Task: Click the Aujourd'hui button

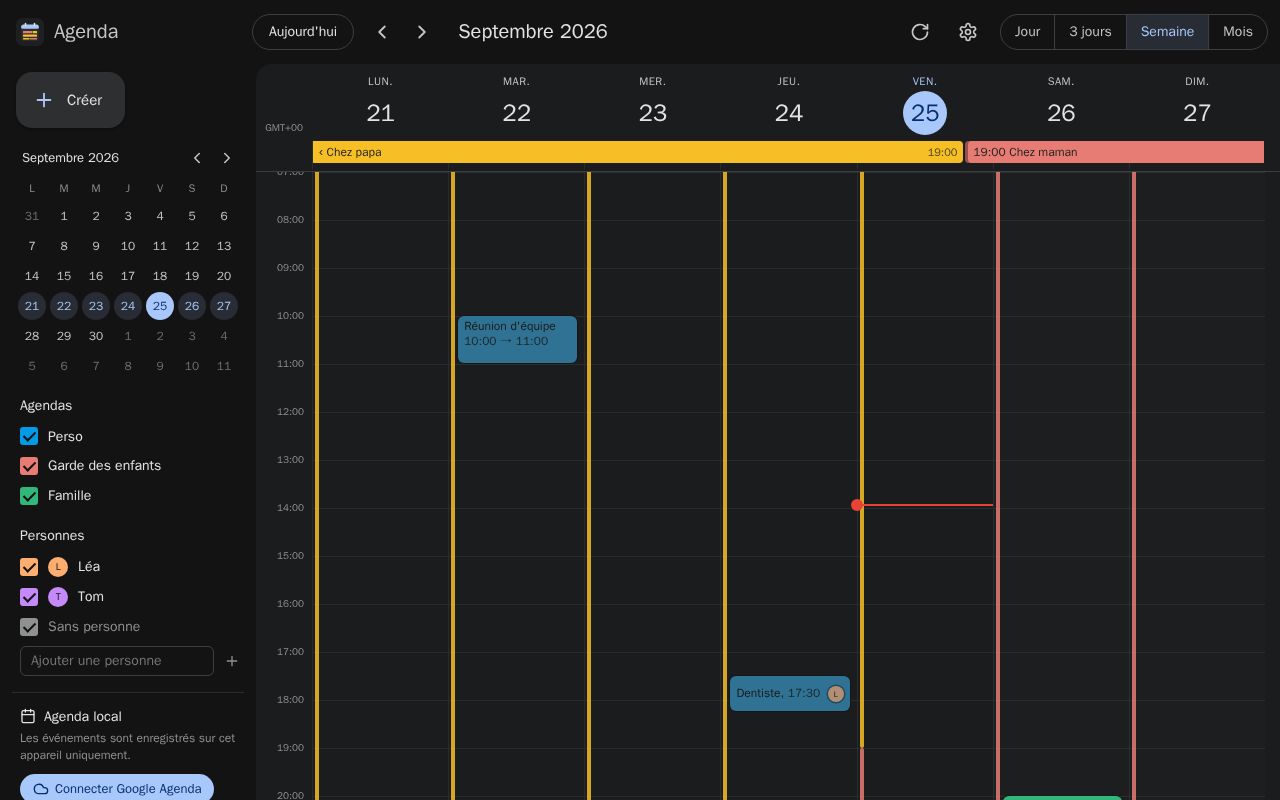Action: tap(303, 32)
